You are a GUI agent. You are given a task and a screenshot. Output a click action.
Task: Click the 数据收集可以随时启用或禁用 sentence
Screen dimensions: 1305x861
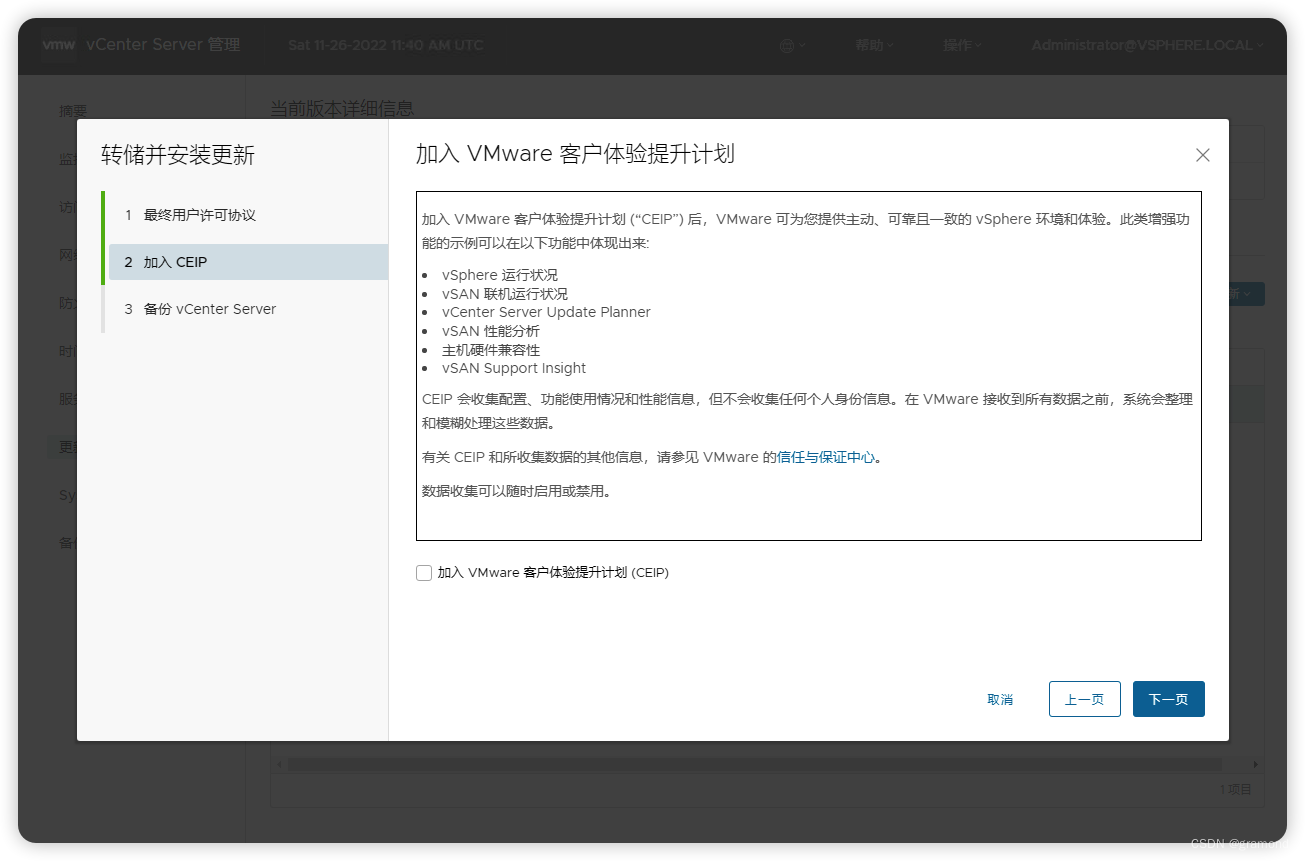(516, 491)
